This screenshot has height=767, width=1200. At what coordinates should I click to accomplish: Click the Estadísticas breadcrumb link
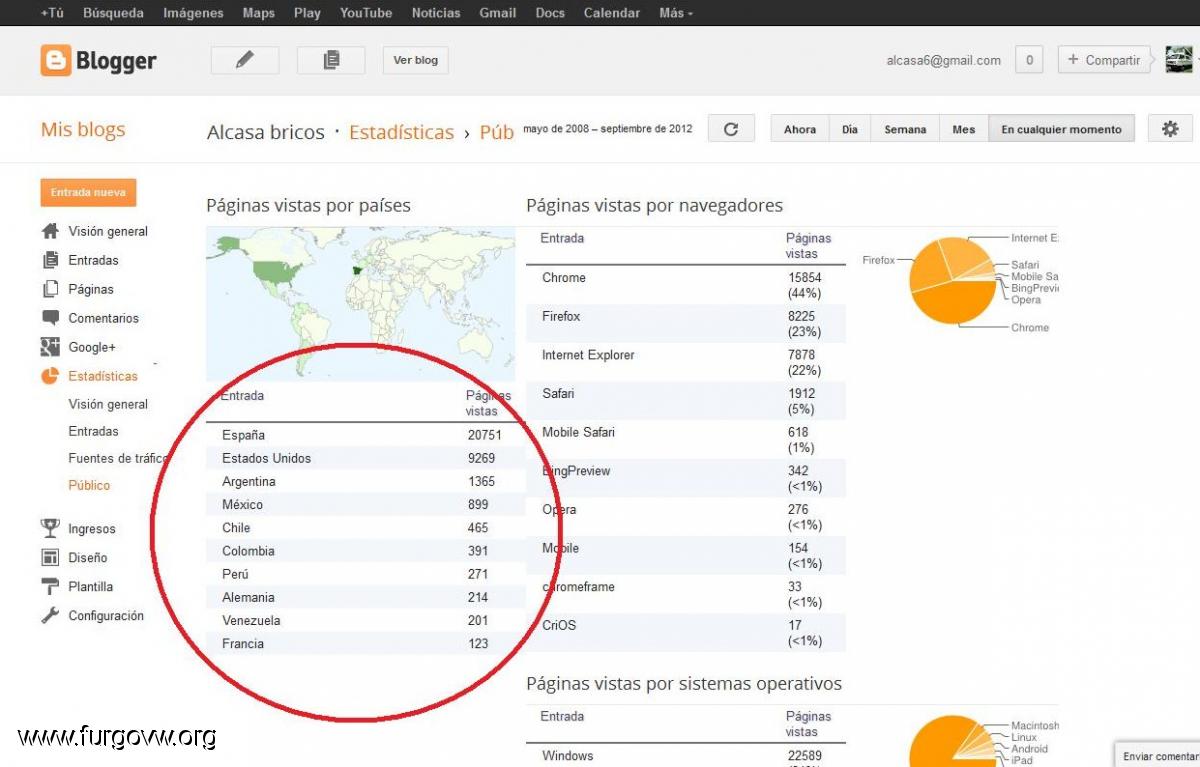coord(401,132)
